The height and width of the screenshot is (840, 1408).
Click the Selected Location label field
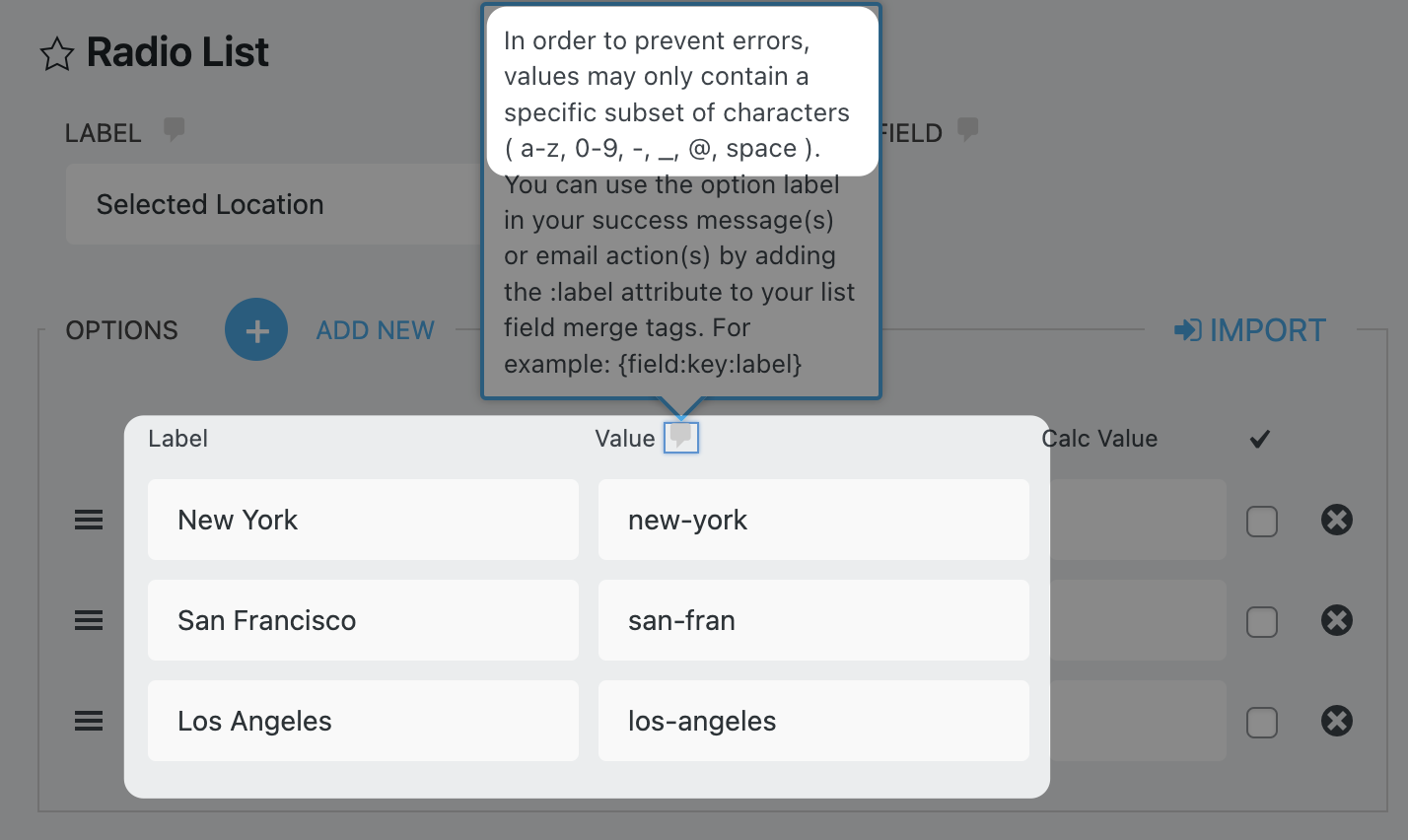[276, 205]
